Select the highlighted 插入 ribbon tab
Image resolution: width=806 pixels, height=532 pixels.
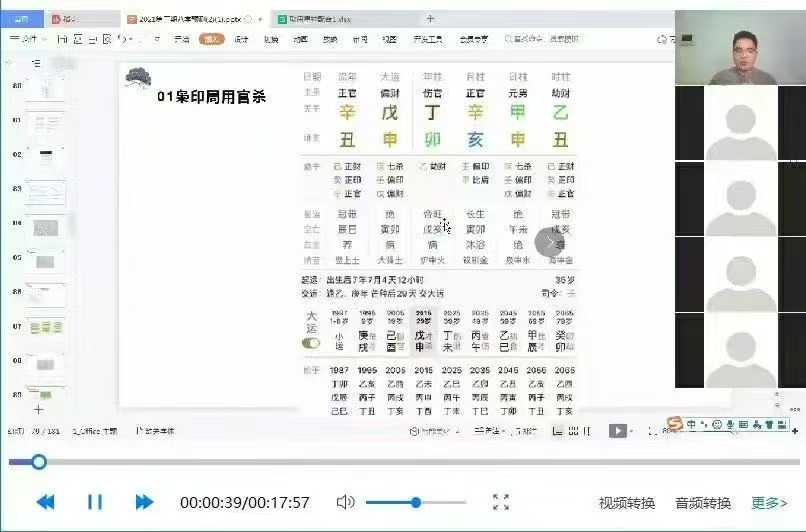211,39
